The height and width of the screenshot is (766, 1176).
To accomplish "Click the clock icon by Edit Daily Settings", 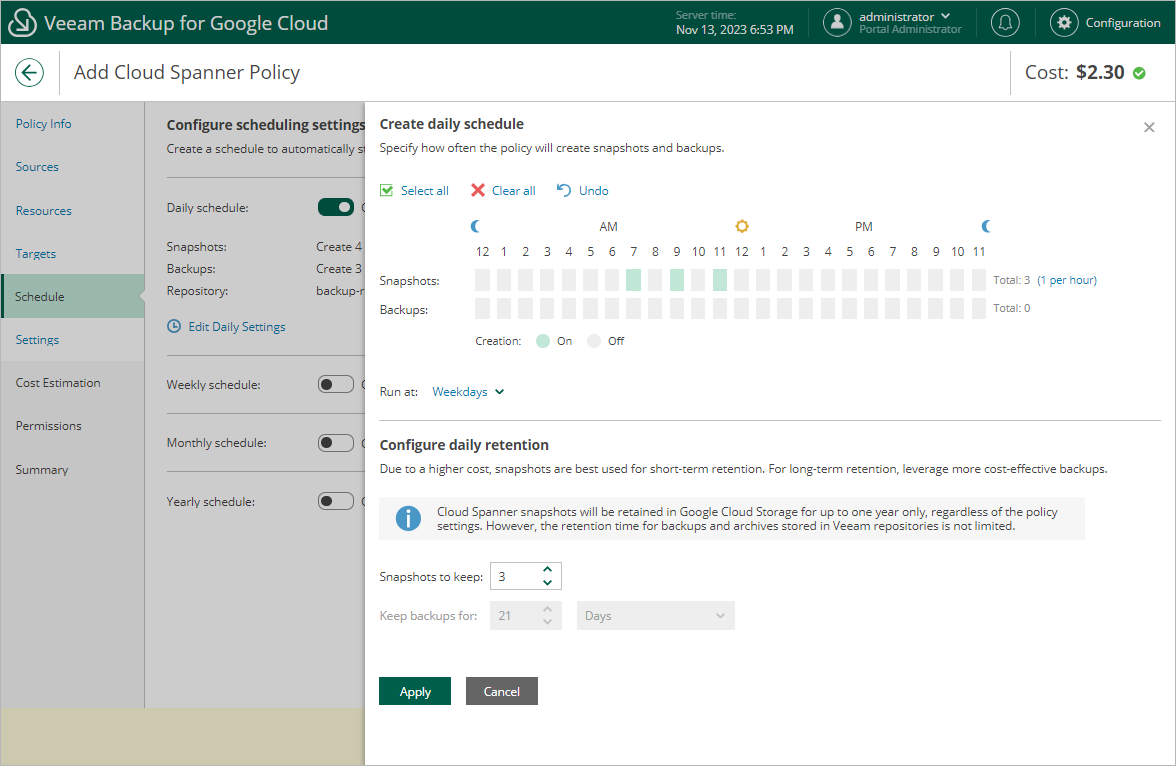I will tap(174, 326).
